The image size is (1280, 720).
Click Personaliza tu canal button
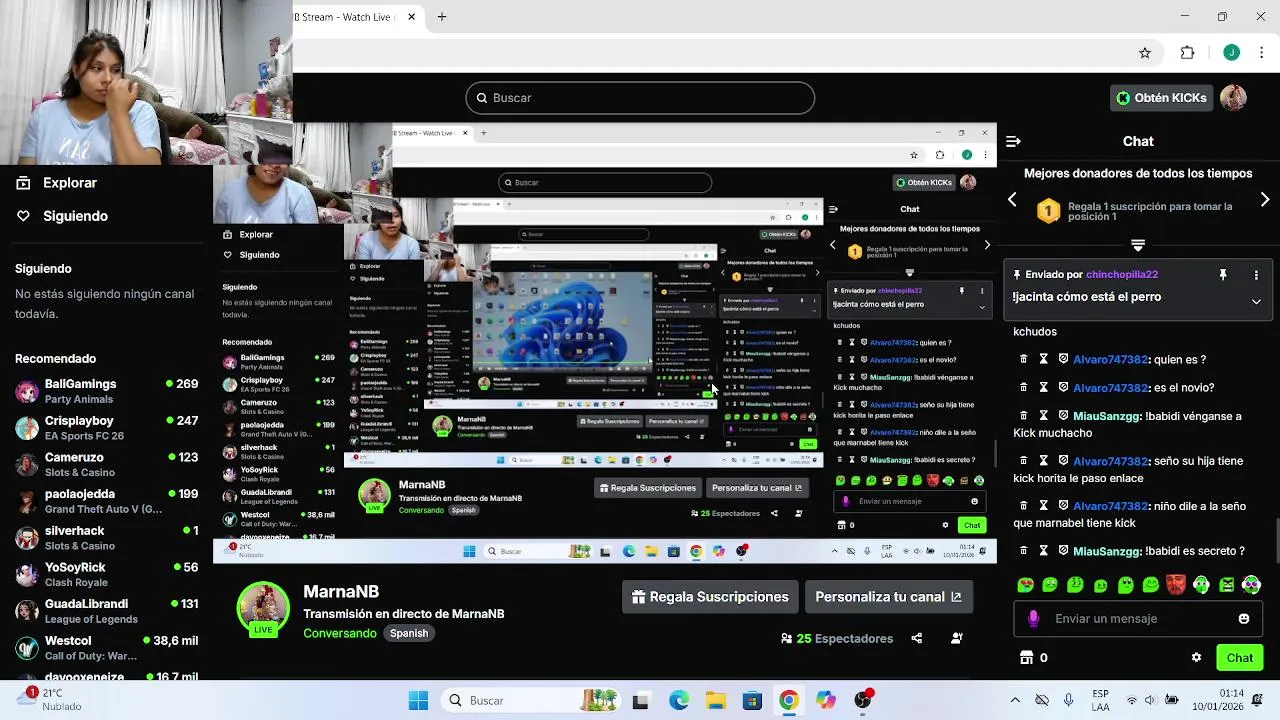click(888, 597)
